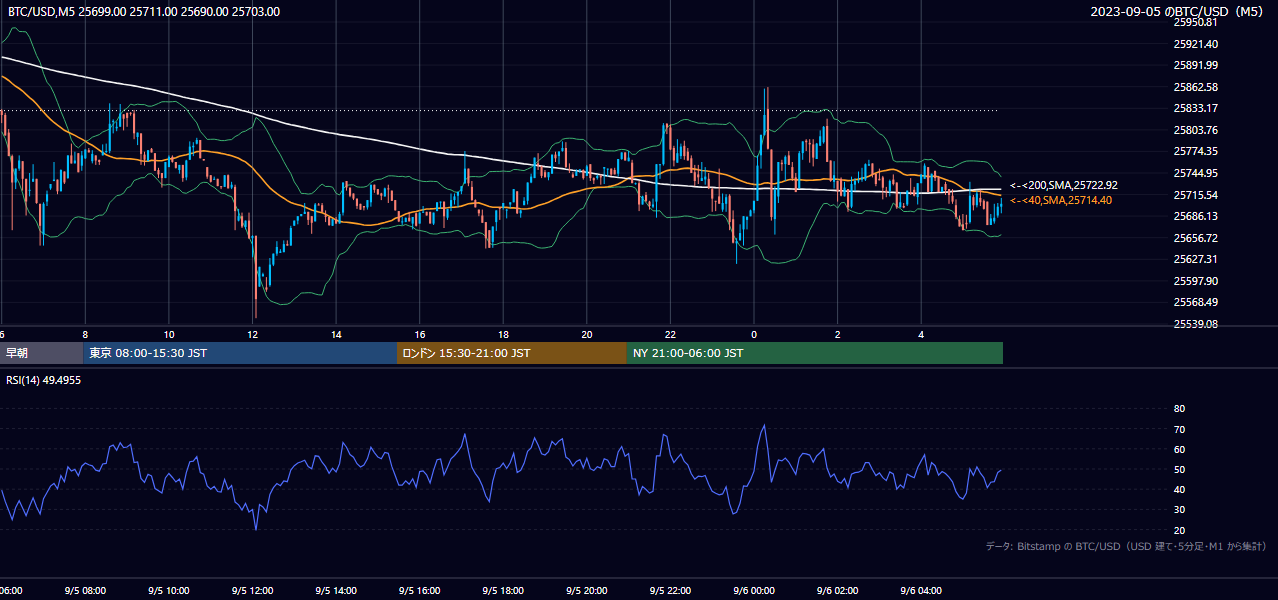Click the BTC/USD,M5 OHLC header text
1278x600 pixels.
pos(144,12)
